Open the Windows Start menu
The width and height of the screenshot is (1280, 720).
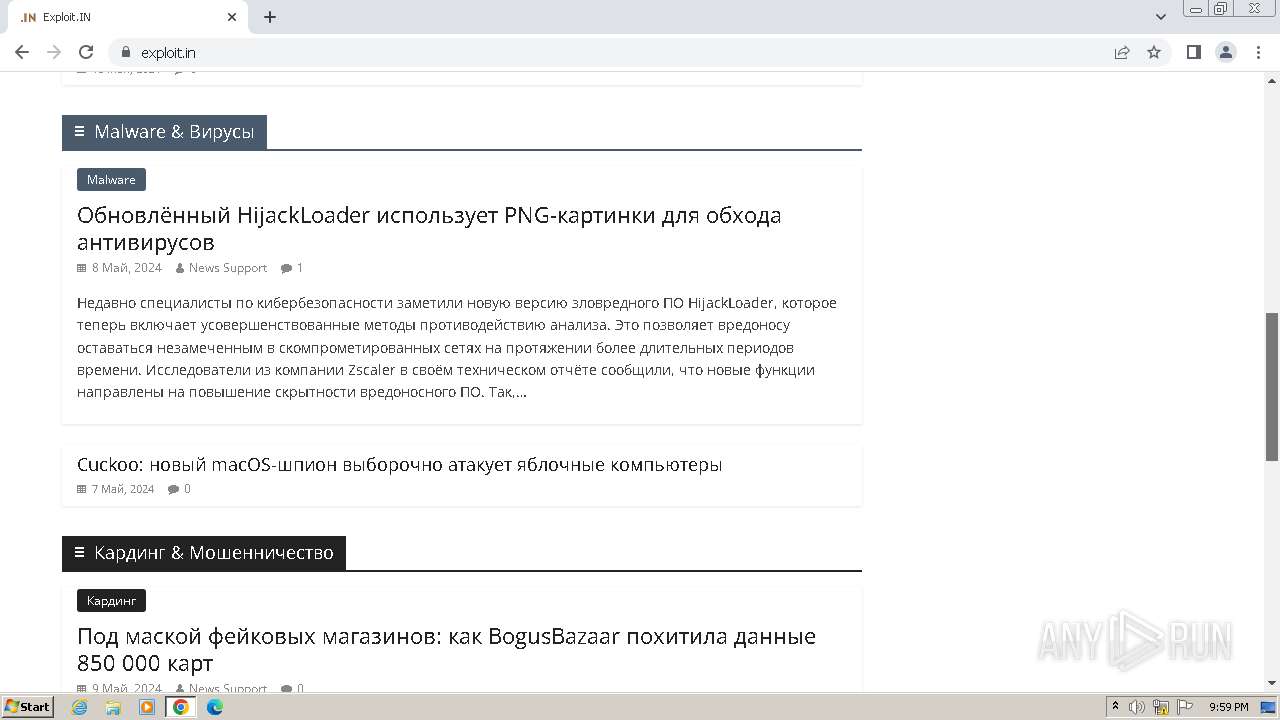pos(27,707)
